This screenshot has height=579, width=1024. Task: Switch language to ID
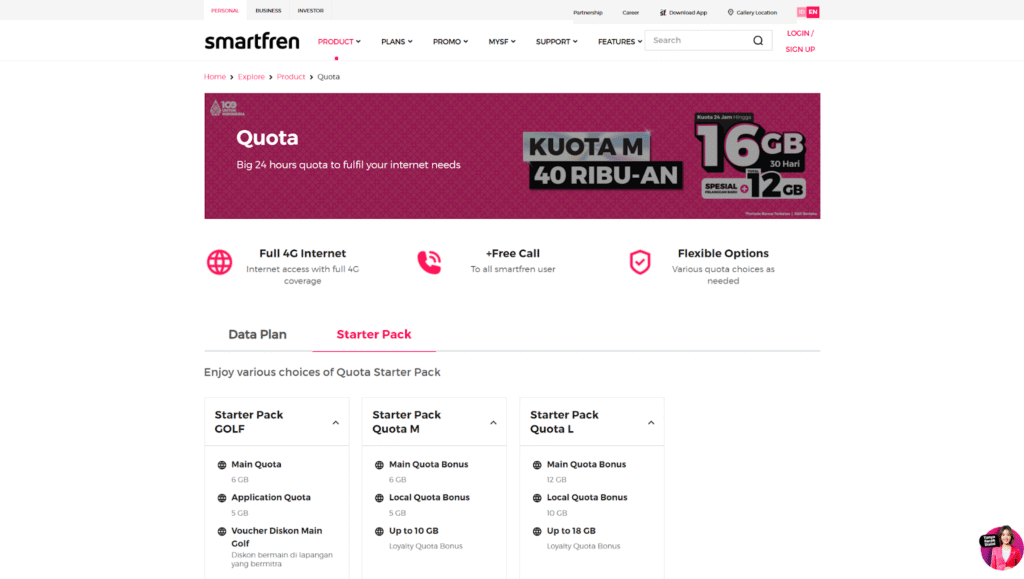click(801, 11)
